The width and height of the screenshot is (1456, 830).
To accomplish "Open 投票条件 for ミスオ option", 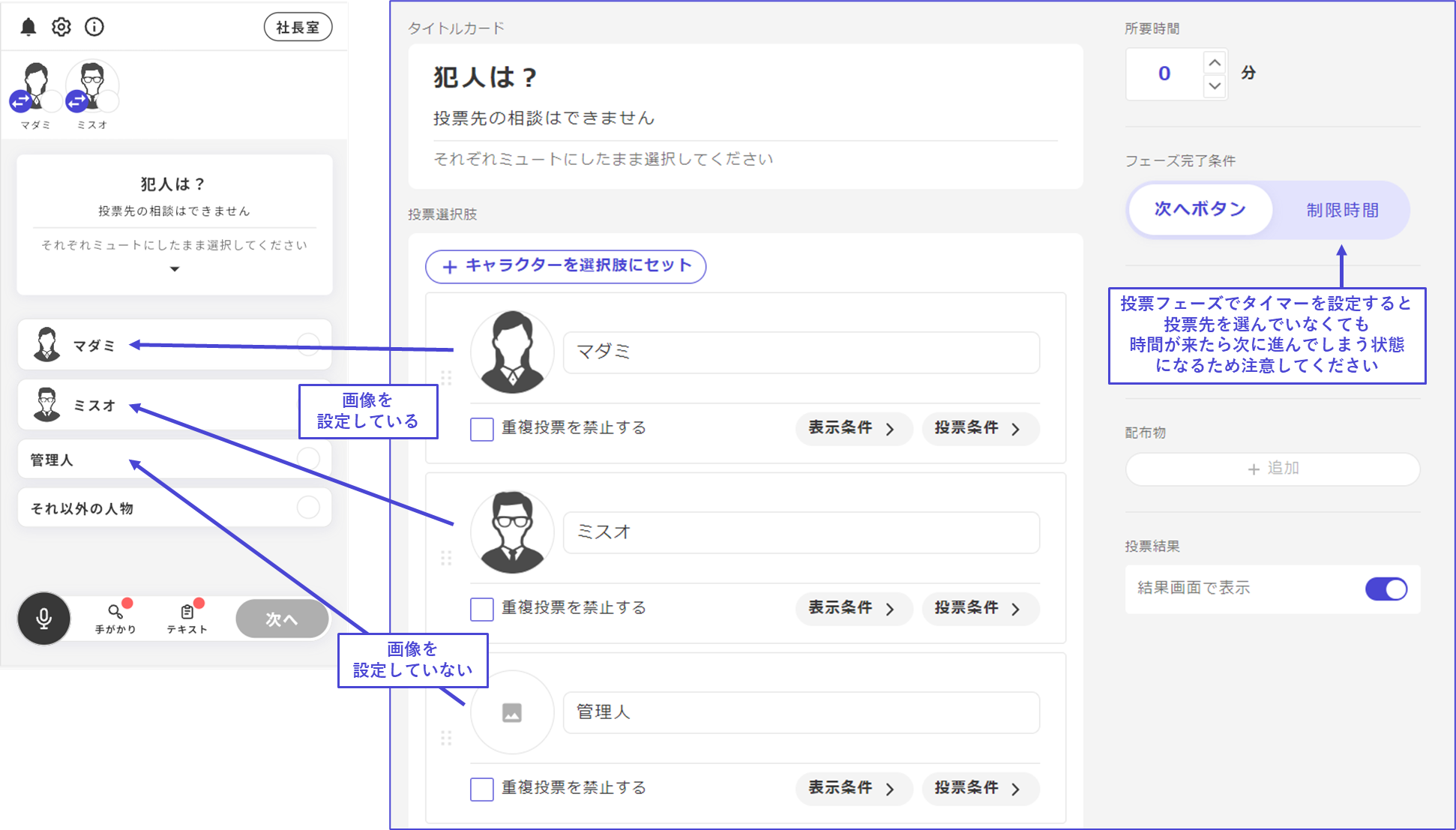I will click(978, 608).
